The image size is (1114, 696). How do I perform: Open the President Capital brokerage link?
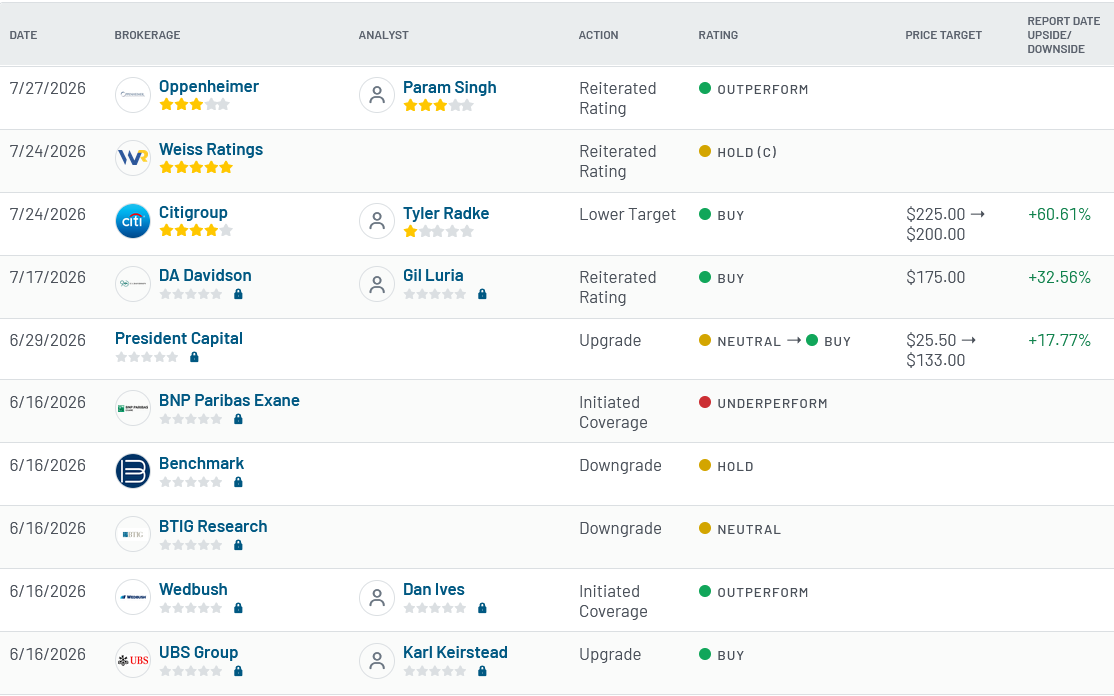(x=179, y=338)
